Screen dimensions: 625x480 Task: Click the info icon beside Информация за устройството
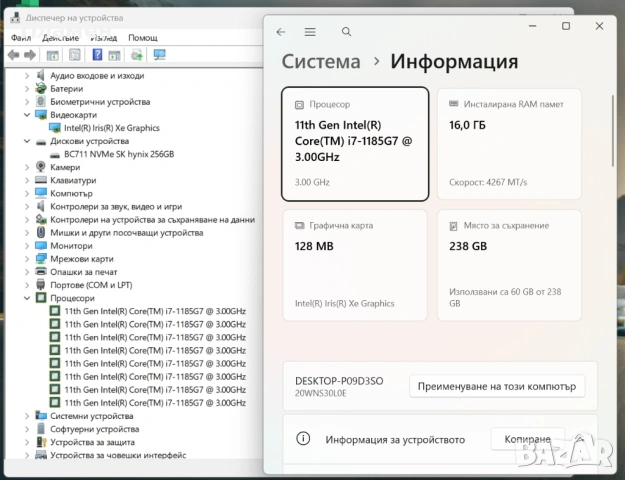303,439
